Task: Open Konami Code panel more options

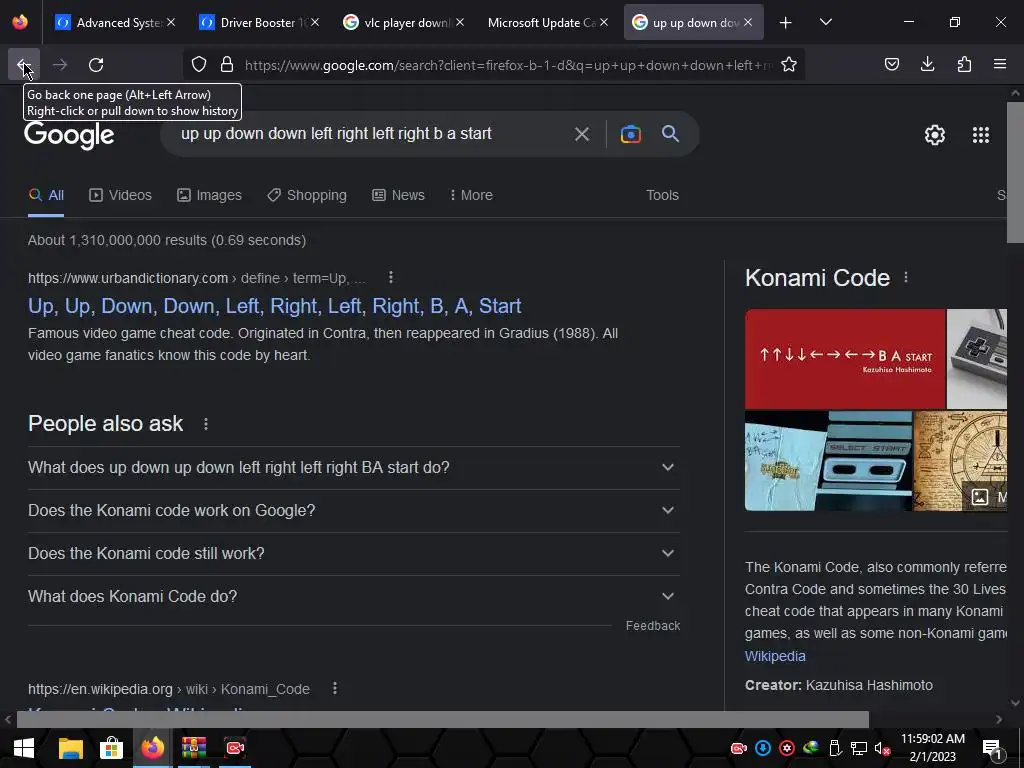Action: pyautogui.click(x=906, y=278)
